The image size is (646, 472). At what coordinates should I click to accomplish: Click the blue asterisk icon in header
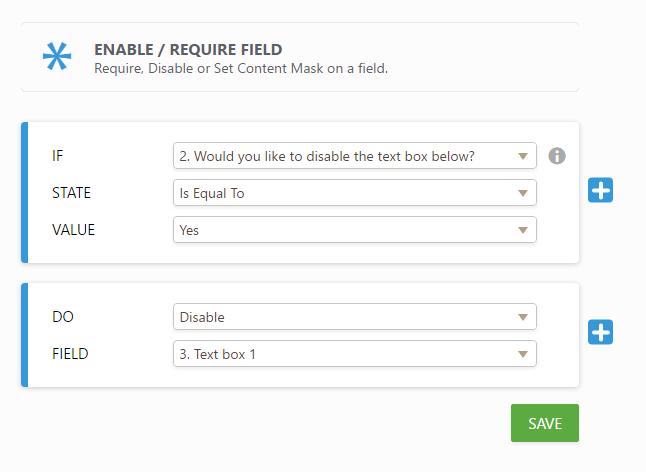pyautogui.click(x=57, y=57)
